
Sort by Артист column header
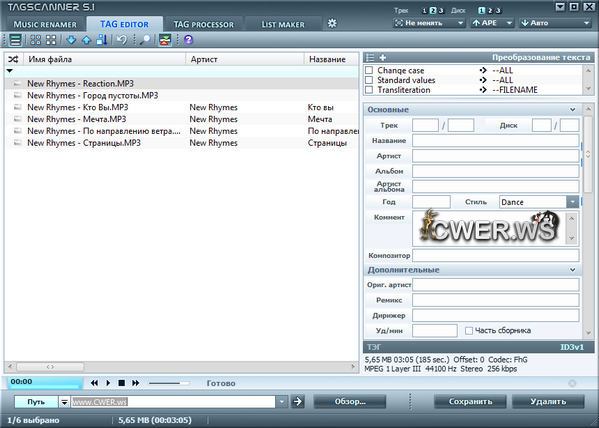click(245, 59)
